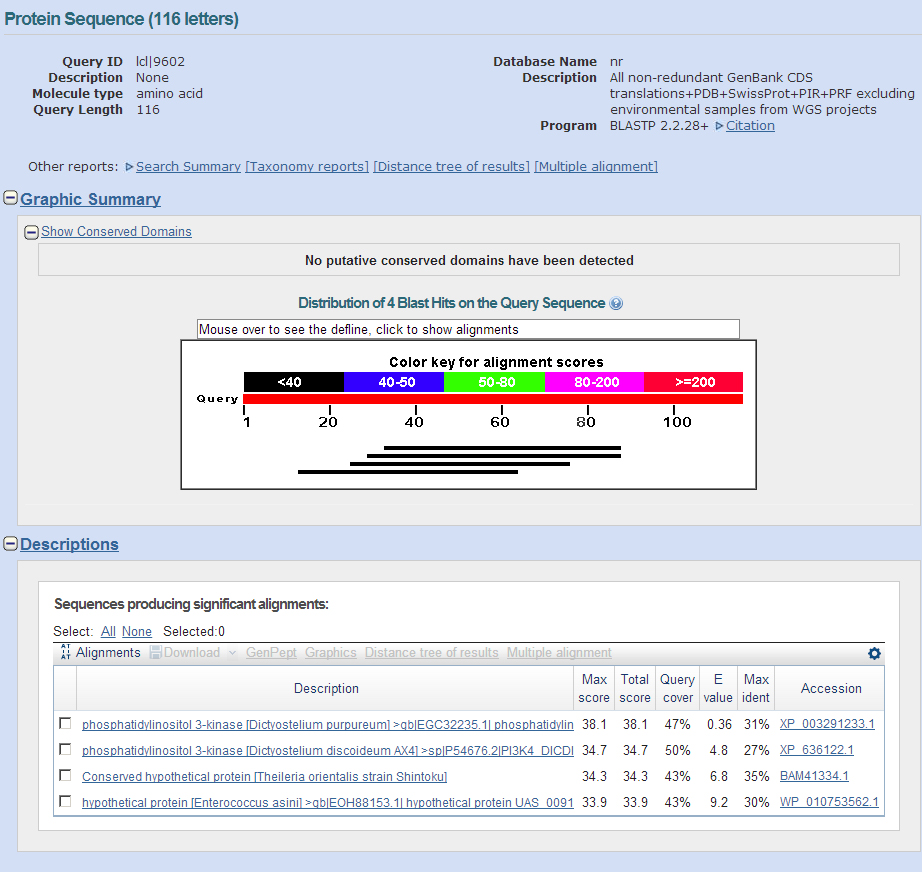
Task: Click the Descriptions heading link
Action: 69,544
